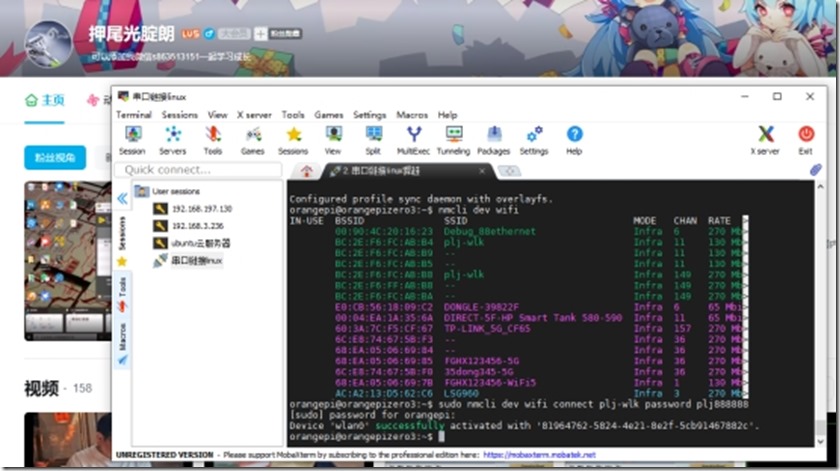Open the Sessions menu
840x471 pixels.
click(179, 115)
